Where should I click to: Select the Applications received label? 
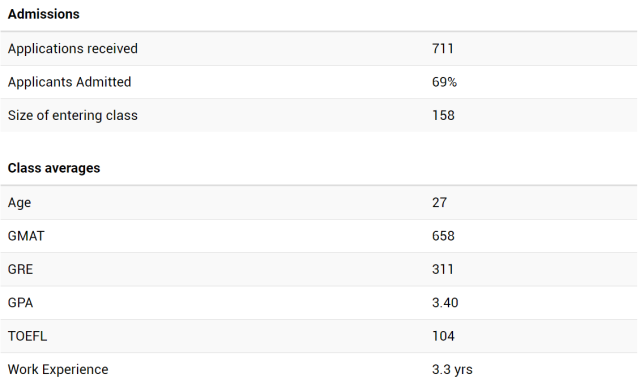click(x=73, y=49)
